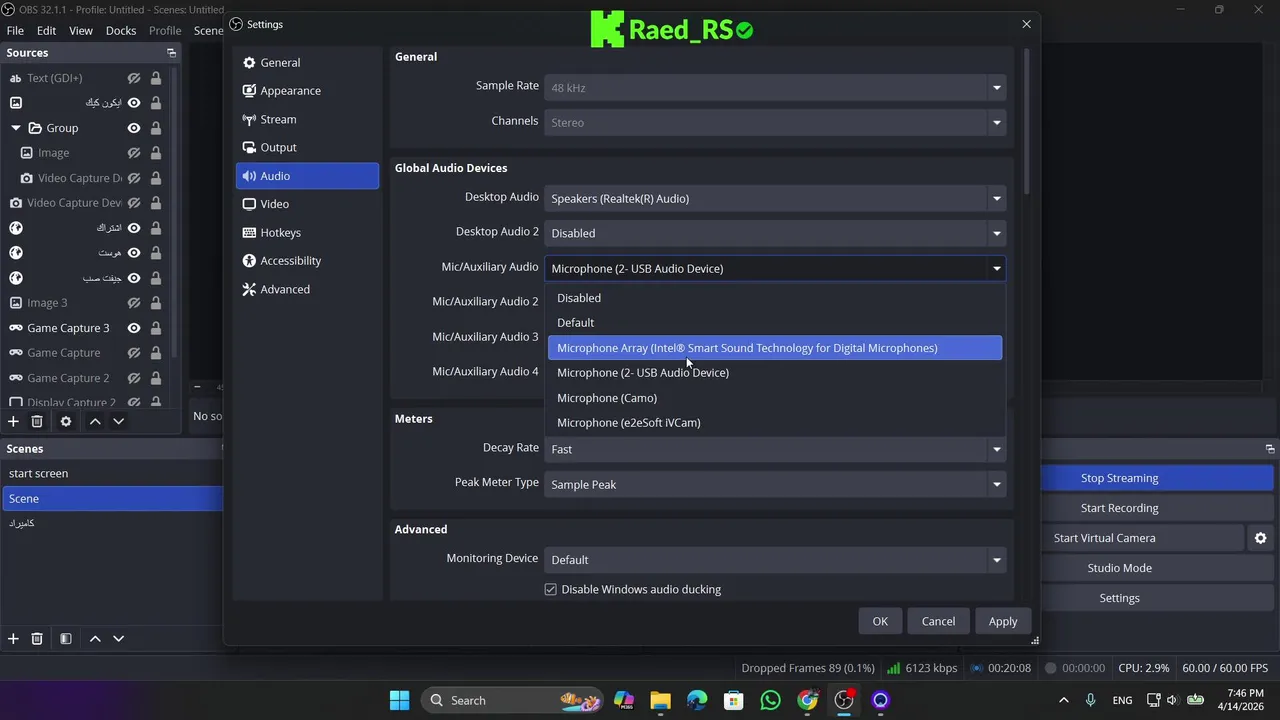The image size is (1280, 720).
Task: Click the taskbar Search box
Action: (513, 700)
